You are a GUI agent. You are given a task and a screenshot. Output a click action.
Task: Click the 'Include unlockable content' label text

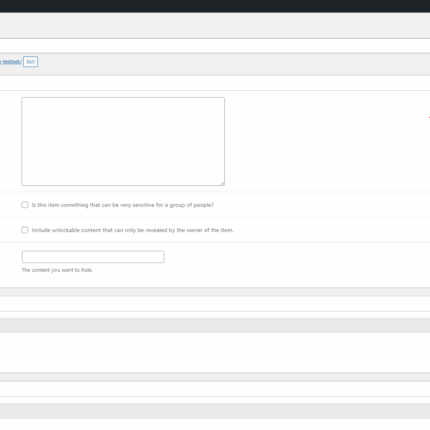point(132,230)
